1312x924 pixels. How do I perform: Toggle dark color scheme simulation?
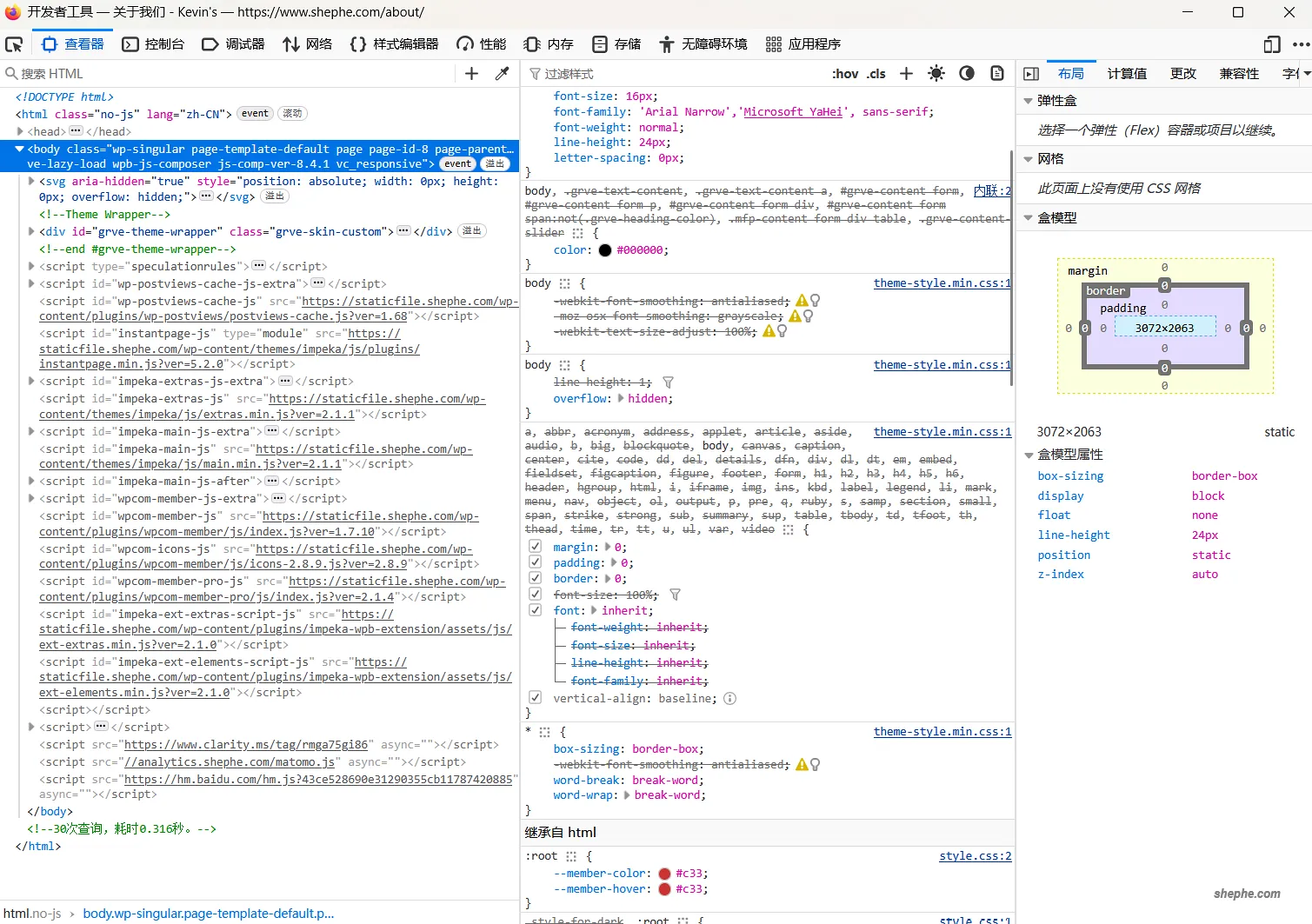(967, 73)
